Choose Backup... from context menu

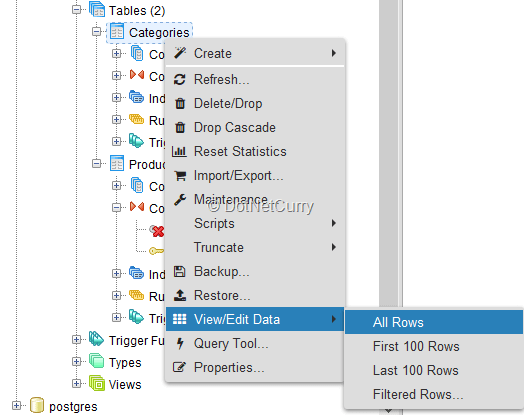tap(255, 272)
